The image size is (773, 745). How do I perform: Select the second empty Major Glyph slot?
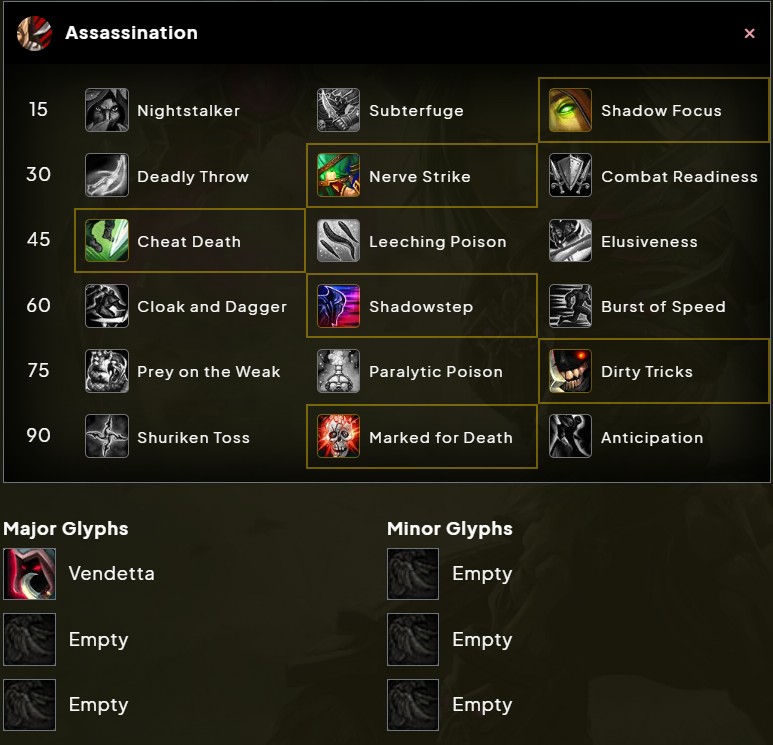coord(29,640)
